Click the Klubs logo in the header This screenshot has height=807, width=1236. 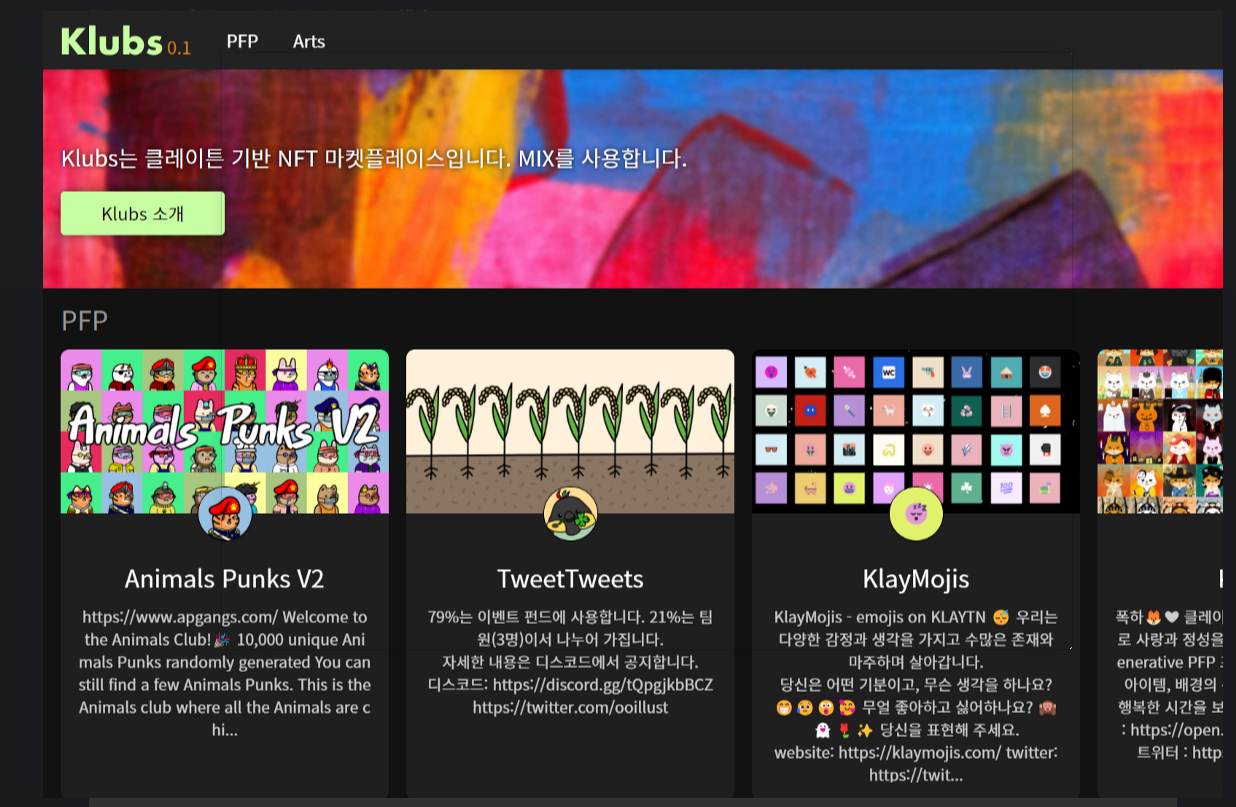pyautogui.click(x=111, y=42)
